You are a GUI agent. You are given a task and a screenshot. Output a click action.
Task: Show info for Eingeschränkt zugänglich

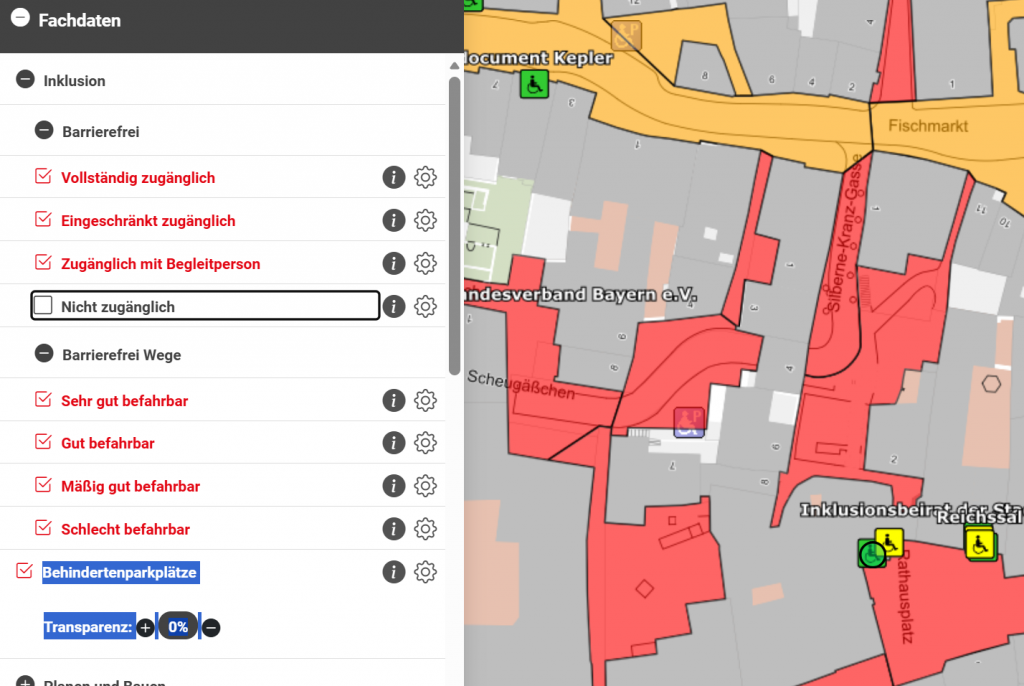[x=394, y=220]
